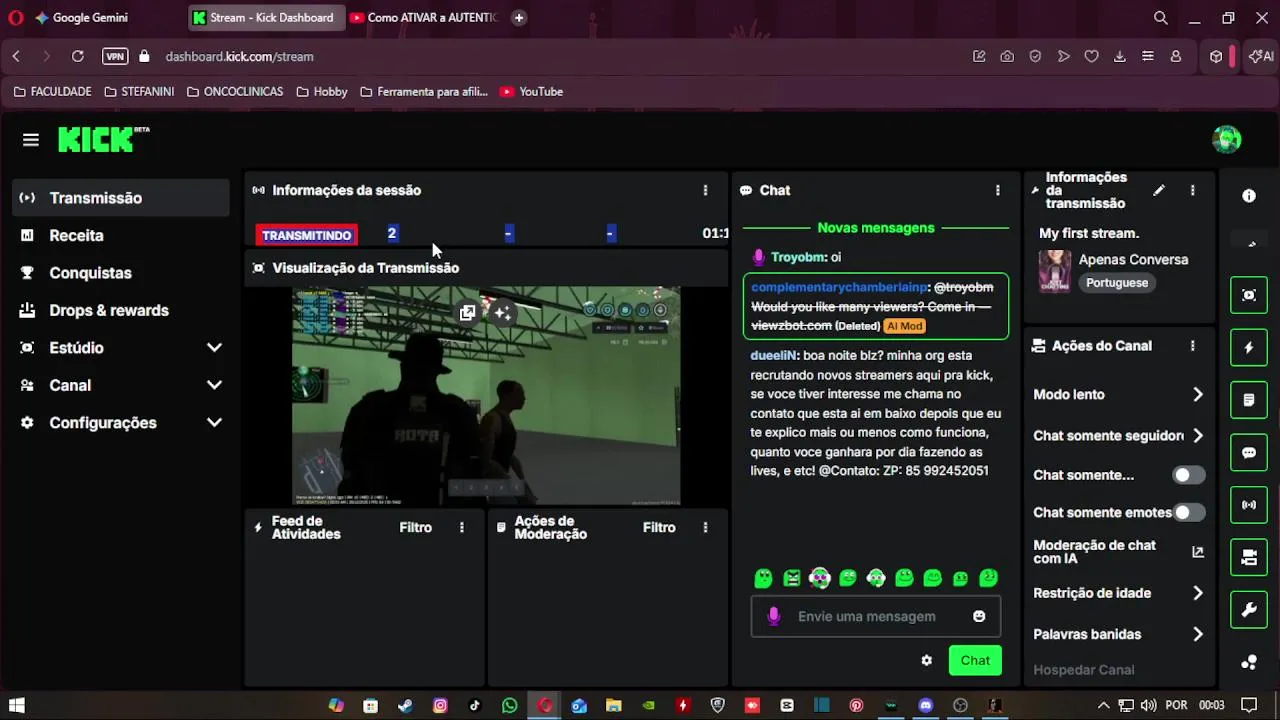1280x720 pixels.
Task: Click the first green Kick emote
Action: (763, 578)
